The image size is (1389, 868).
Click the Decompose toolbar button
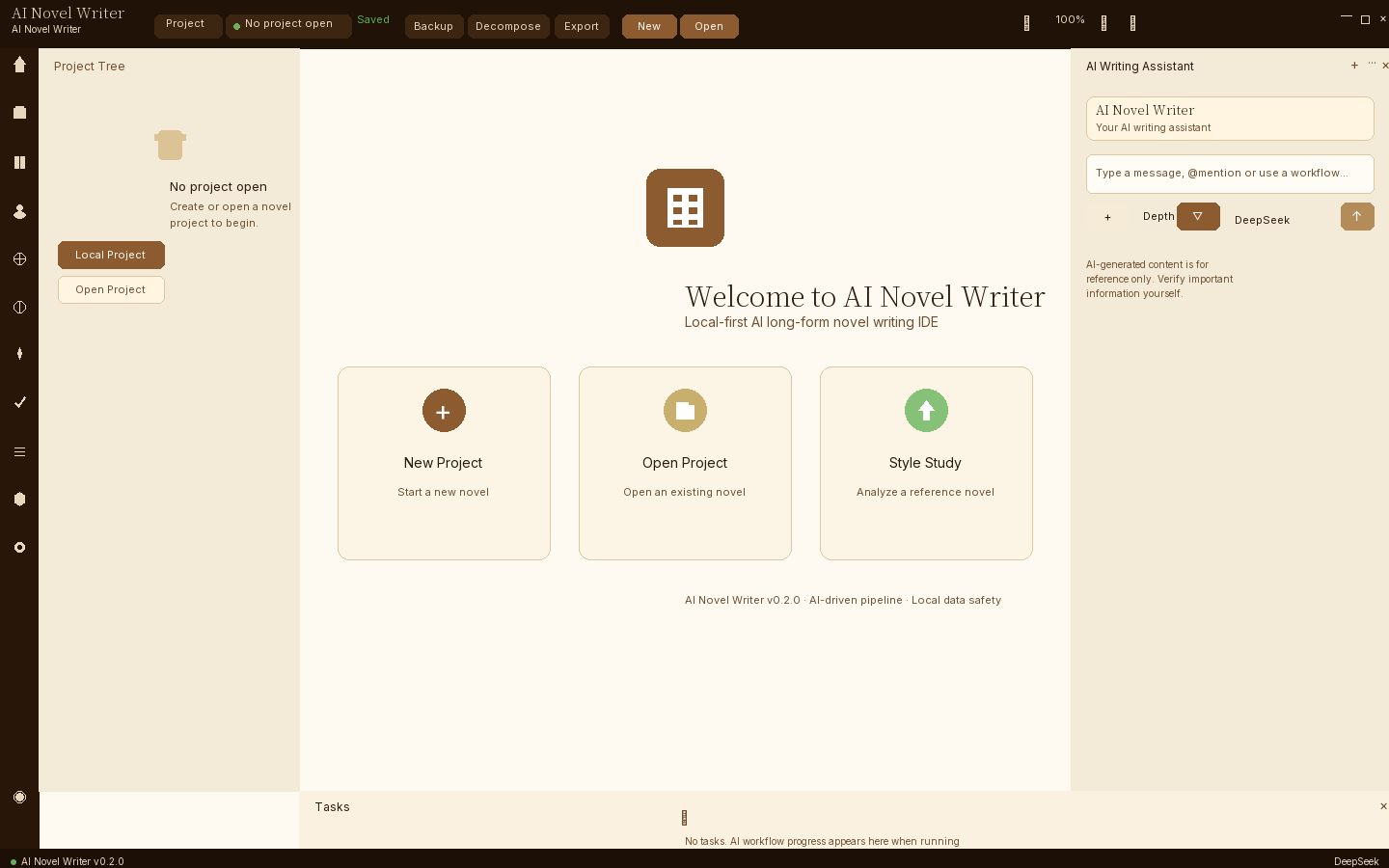coord(508,26)
